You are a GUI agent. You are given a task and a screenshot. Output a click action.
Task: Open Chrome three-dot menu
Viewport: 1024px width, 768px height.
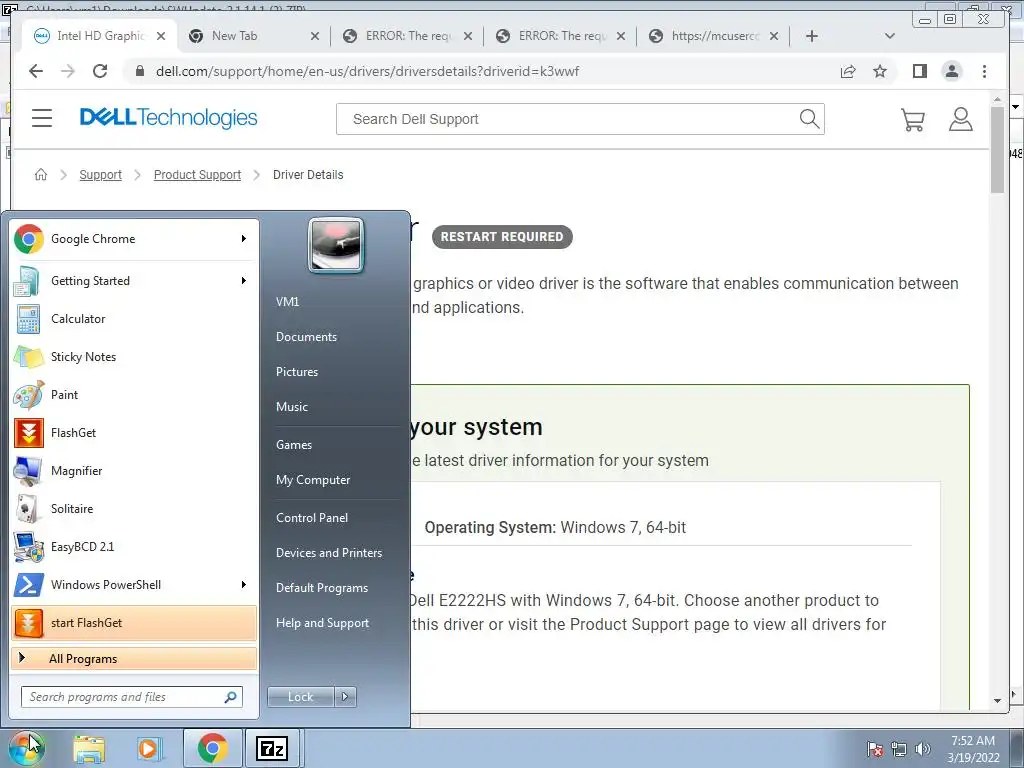[x=984, y=71]
